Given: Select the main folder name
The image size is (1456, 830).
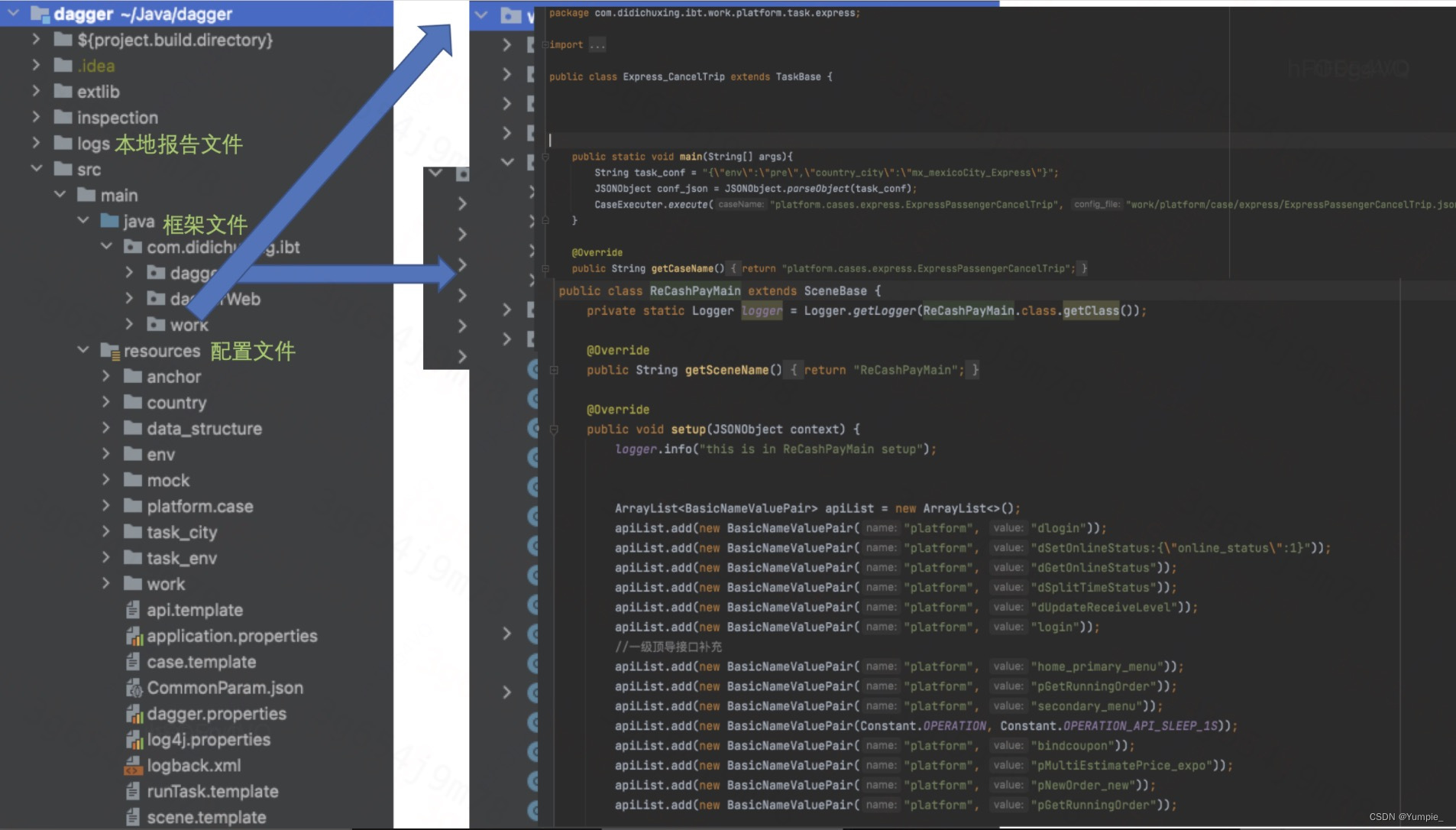Looking at the screenshot, I should pos(119,195).
